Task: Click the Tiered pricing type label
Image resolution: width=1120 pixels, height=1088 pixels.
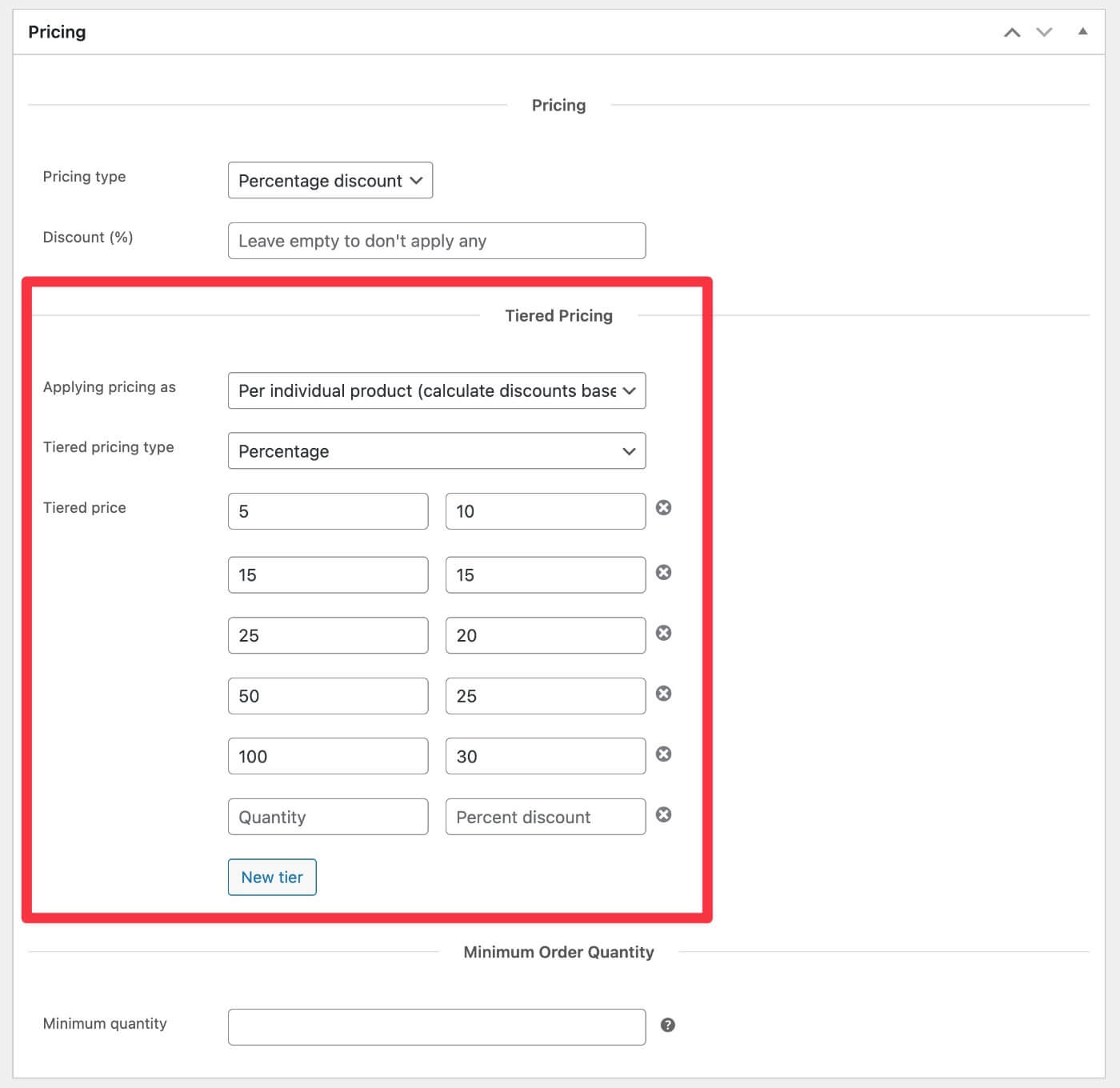Action: point(109,447)
